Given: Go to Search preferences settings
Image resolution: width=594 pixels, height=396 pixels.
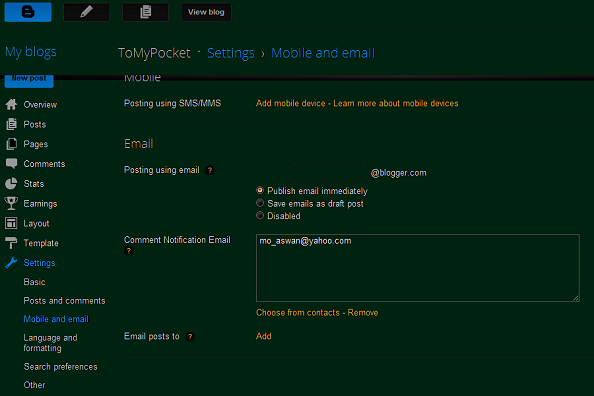Looking at the screenshot, I should pyautogui.click(x=61, y=366).
